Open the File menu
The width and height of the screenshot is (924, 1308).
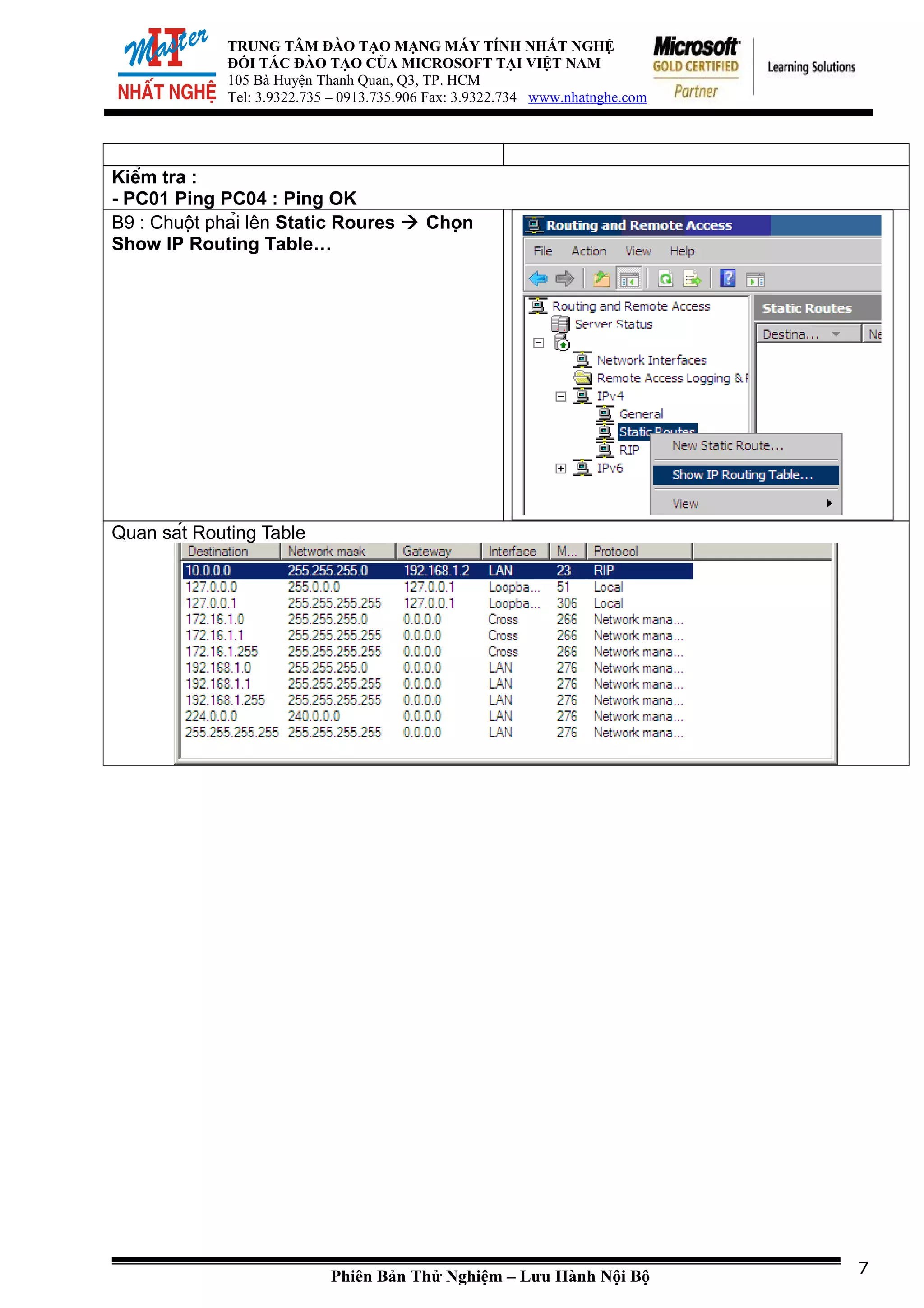543,251
